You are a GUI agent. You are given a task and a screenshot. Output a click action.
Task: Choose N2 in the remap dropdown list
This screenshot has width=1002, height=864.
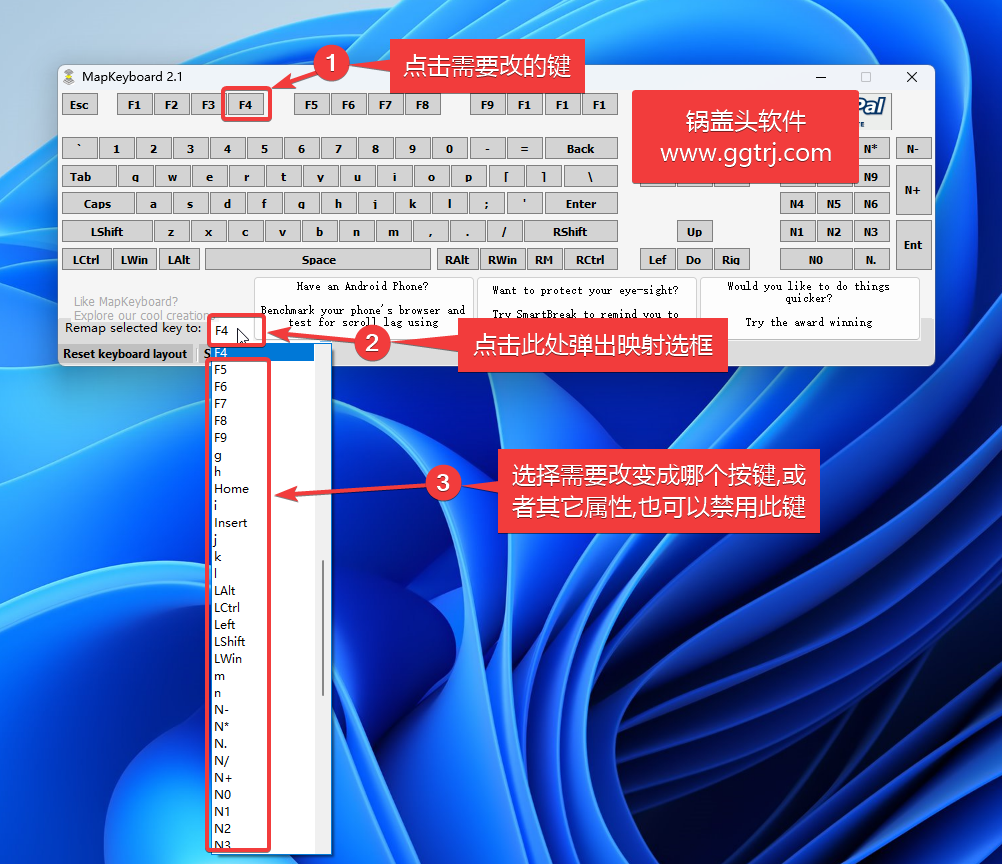pyautogui.click(x=263, y=828)
